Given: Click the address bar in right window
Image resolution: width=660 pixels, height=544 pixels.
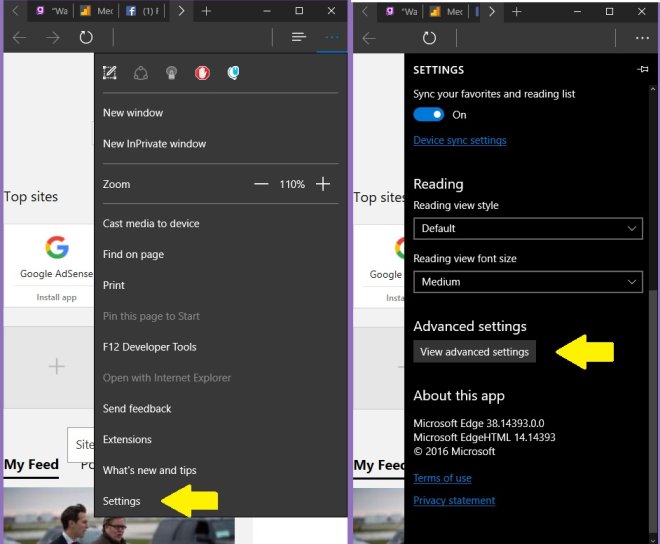Looking at the screenshot, I should (x=535, y=39).
